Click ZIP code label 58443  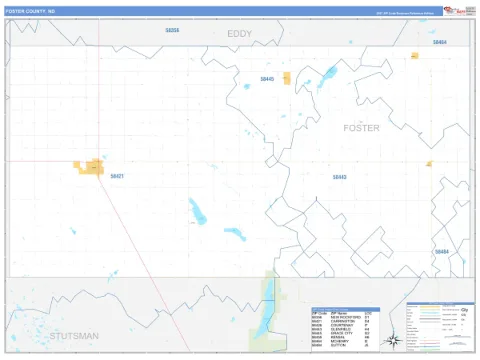point(339,177)
